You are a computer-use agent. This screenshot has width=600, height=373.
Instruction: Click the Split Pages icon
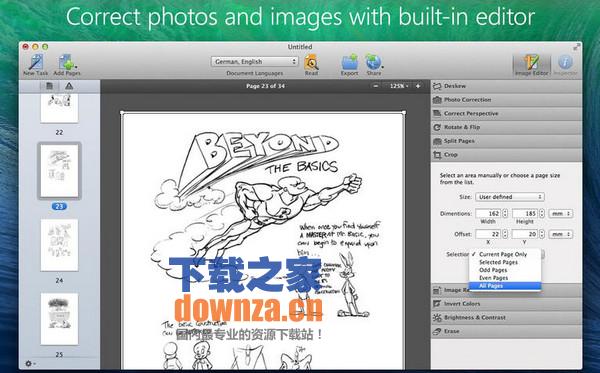437,141
